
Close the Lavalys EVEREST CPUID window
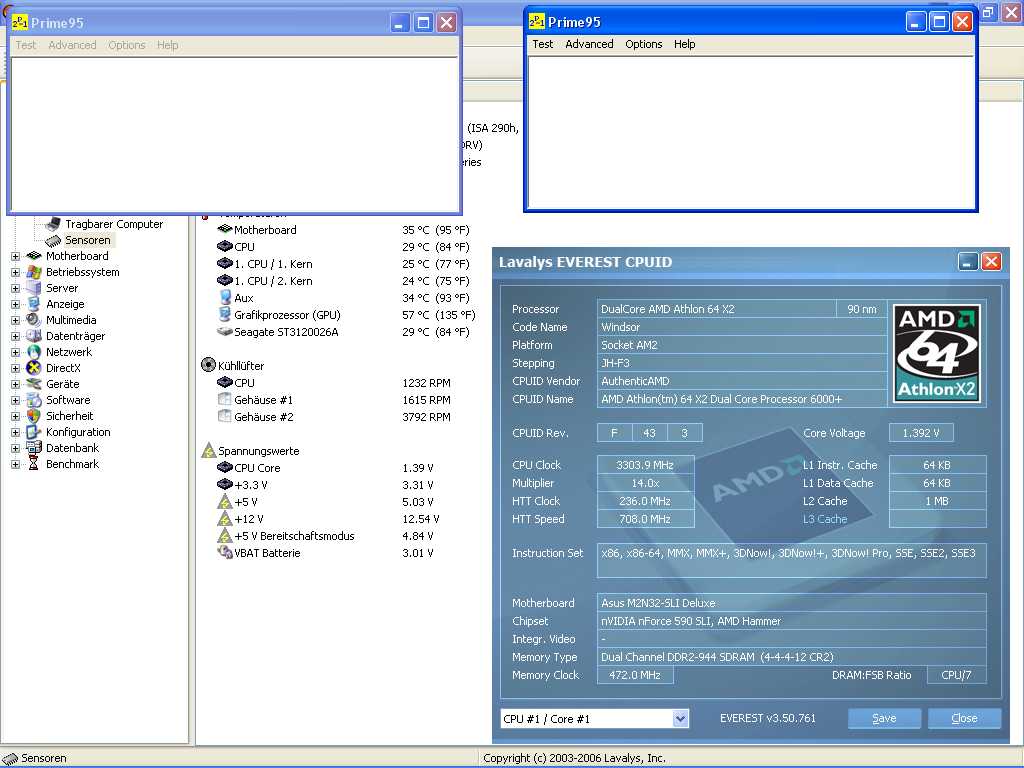click(991, 262)
